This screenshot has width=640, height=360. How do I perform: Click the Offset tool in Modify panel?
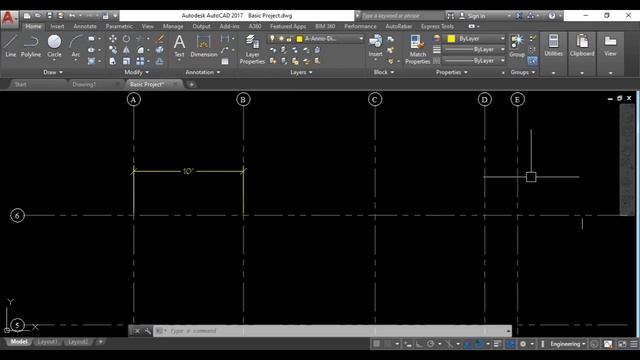point(160,61)
